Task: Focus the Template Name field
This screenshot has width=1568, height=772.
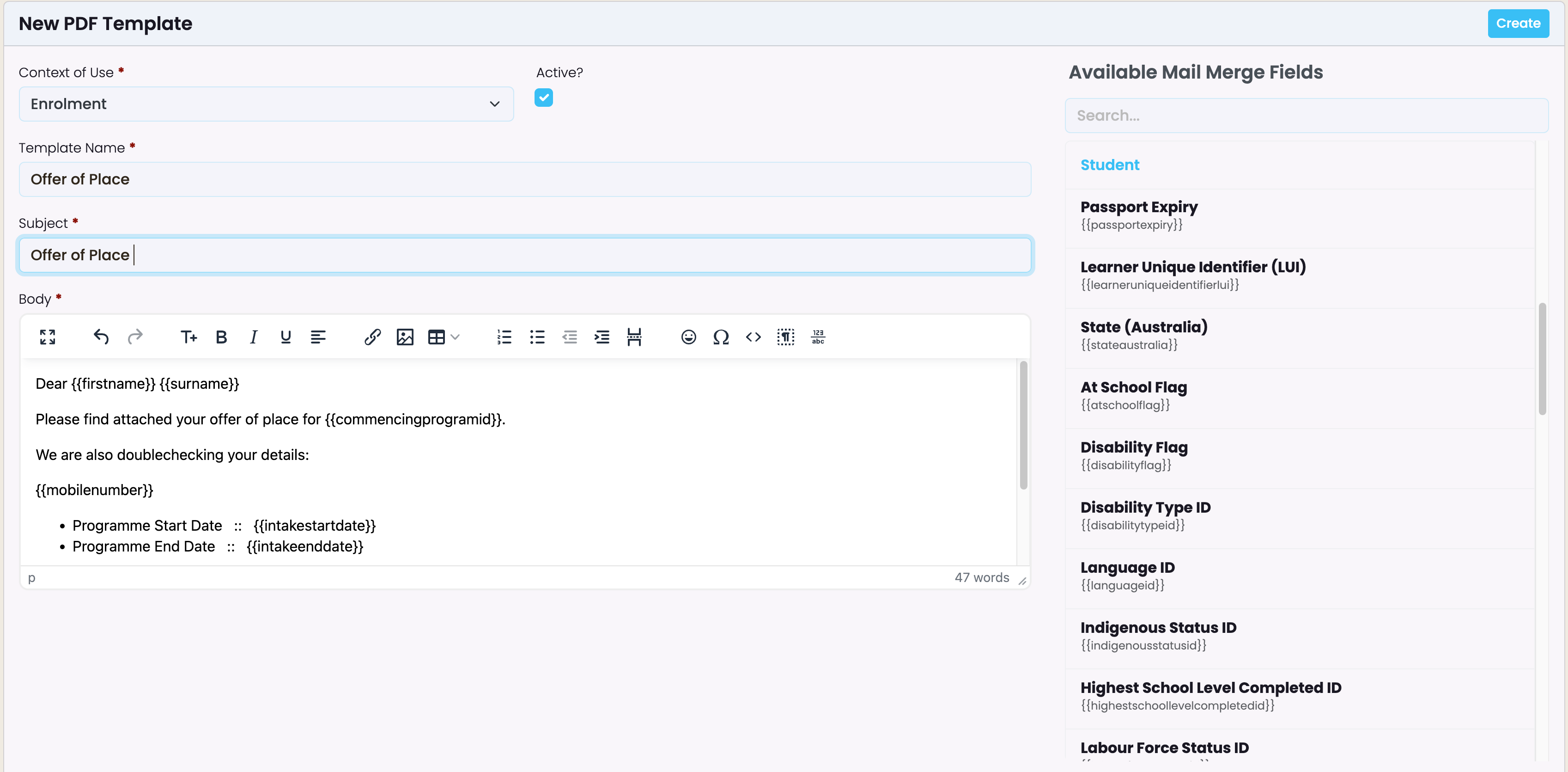Action: [525, 179]
